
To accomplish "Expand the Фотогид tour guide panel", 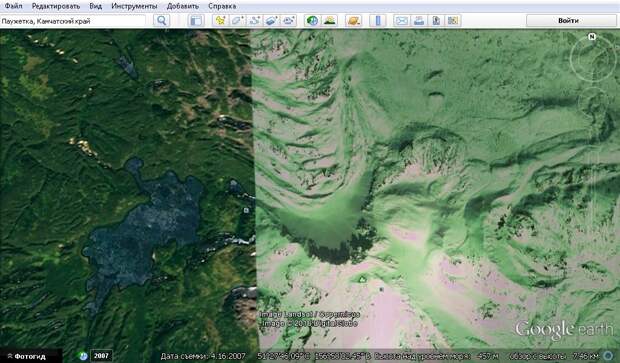I will point(27,356).
